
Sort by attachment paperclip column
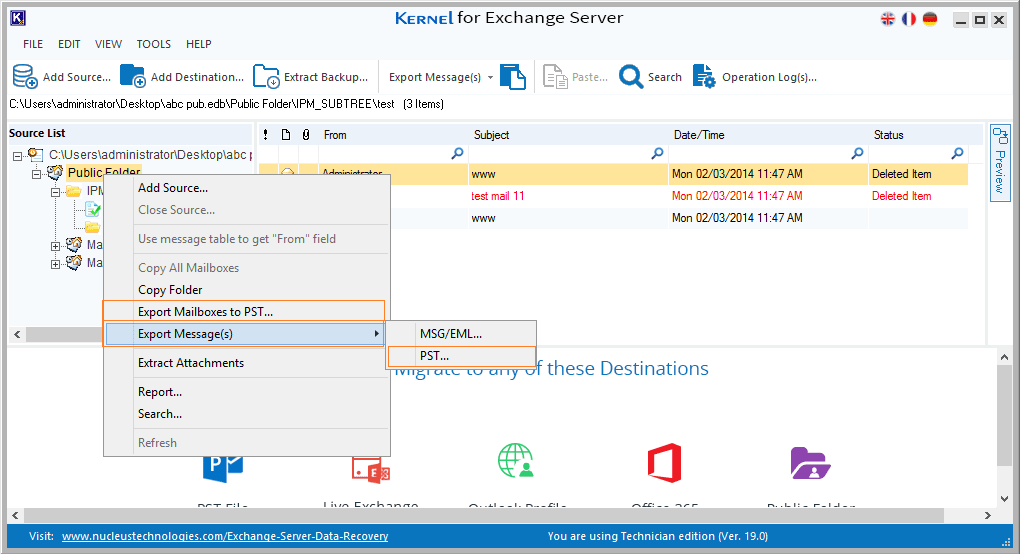click(306, 135)
